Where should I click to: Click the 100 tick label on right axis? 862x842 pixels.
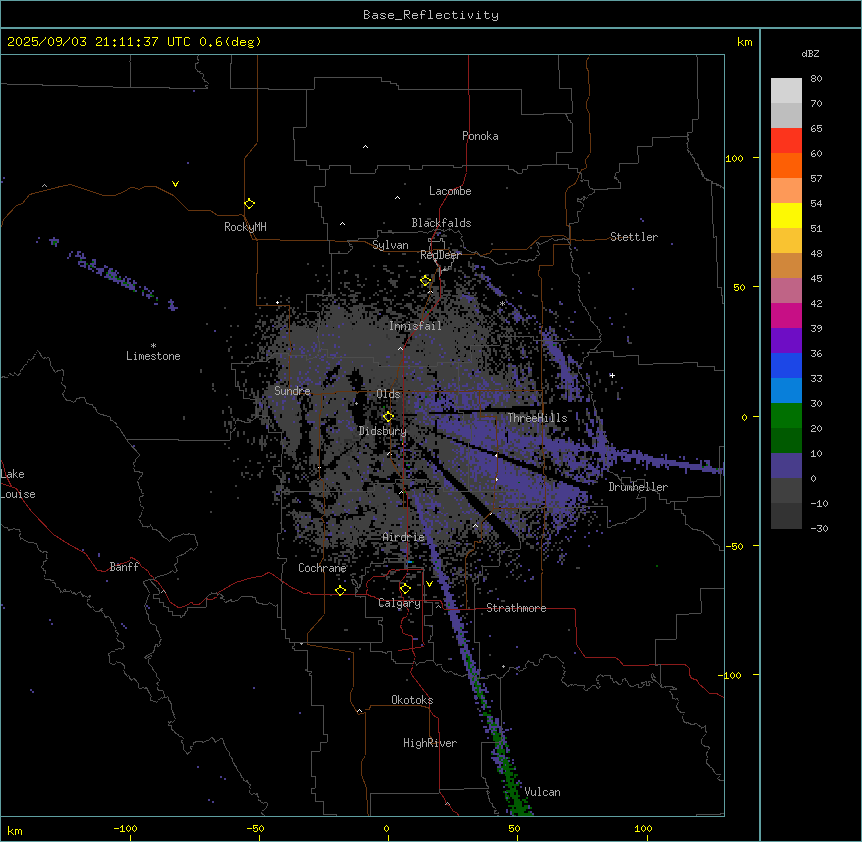point(734,158)
